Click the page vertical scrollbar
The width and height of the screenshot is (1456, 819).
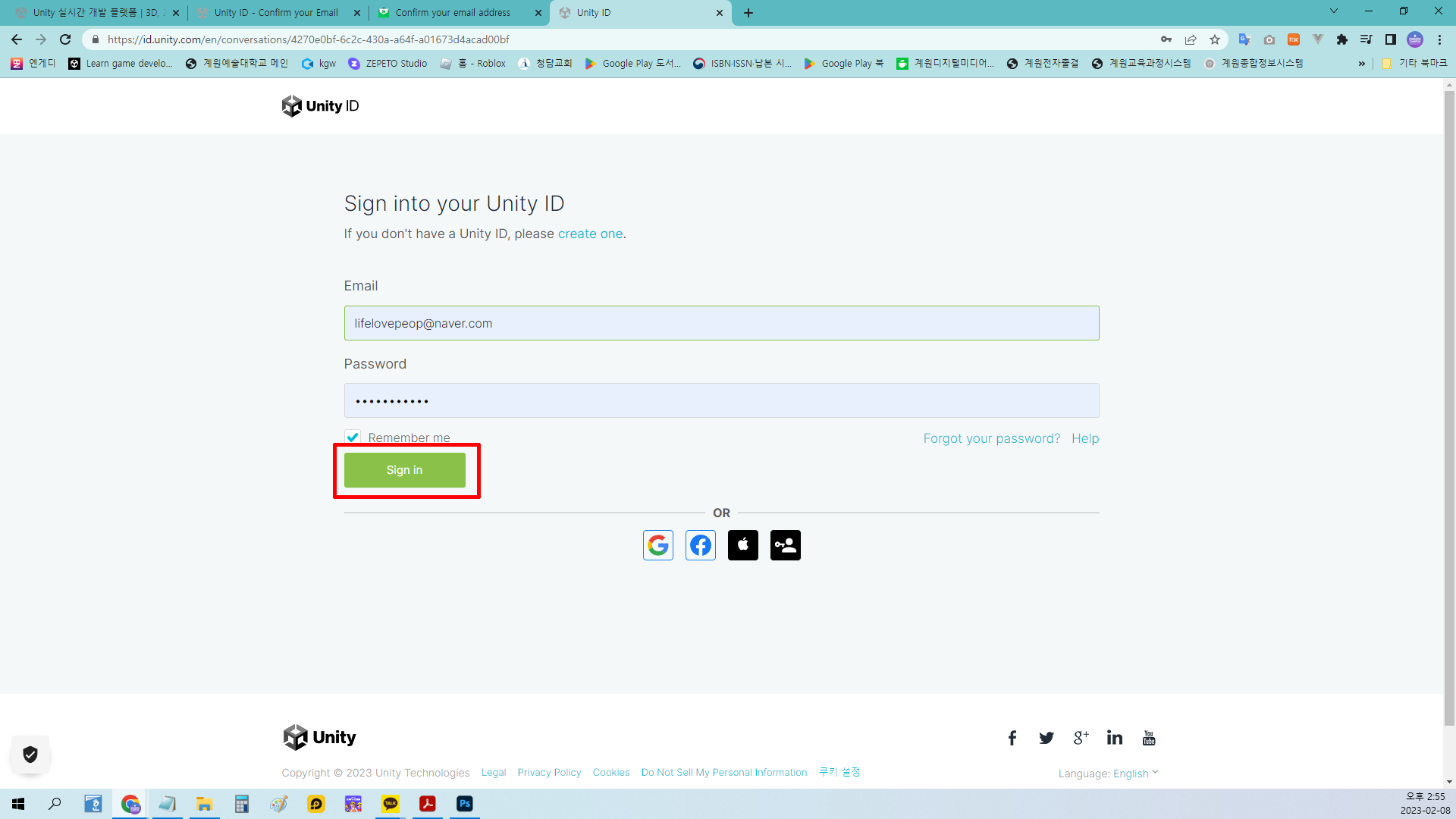(1449, 407)
